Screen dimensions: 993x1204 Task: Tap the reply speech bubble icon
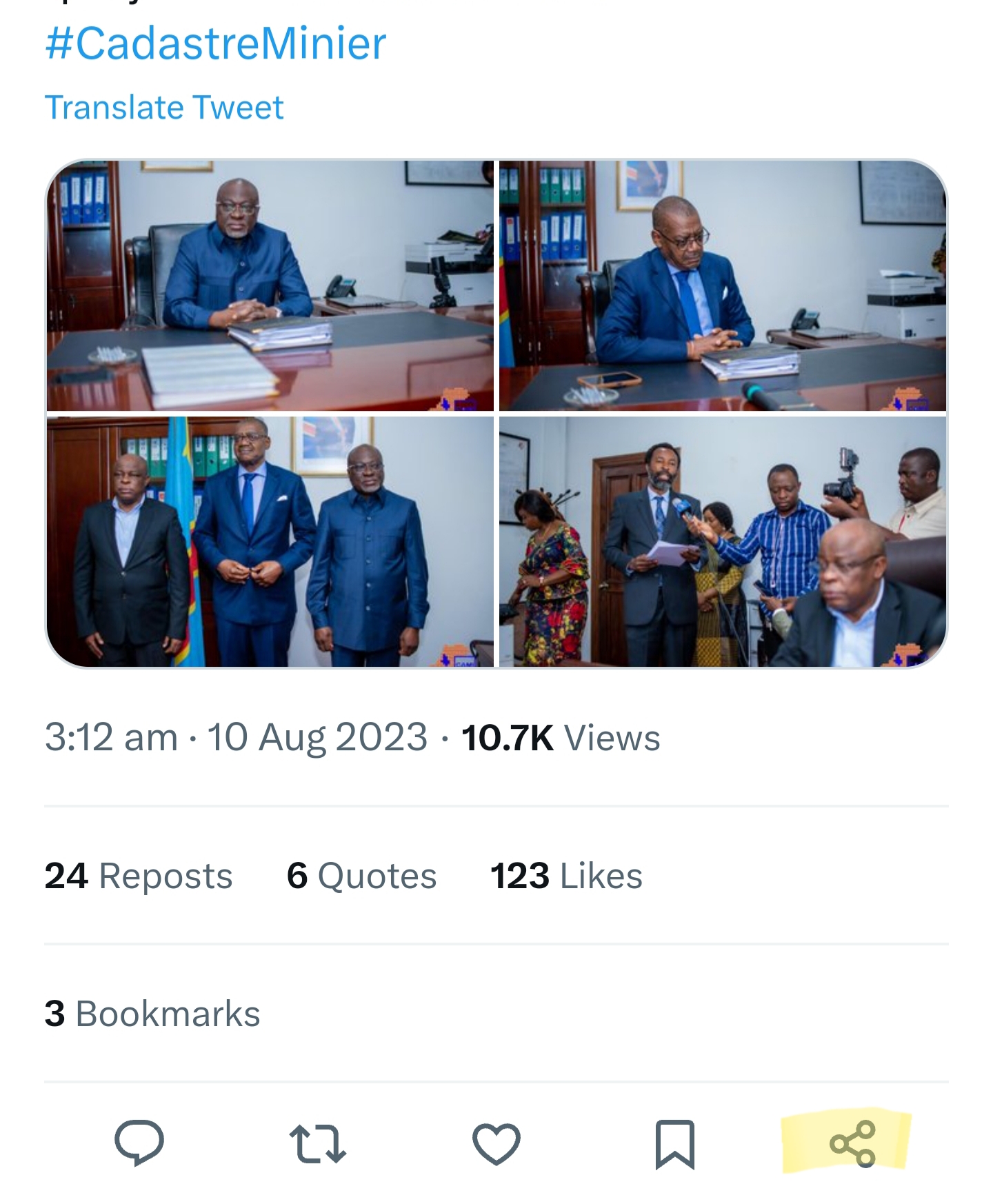139,1143
